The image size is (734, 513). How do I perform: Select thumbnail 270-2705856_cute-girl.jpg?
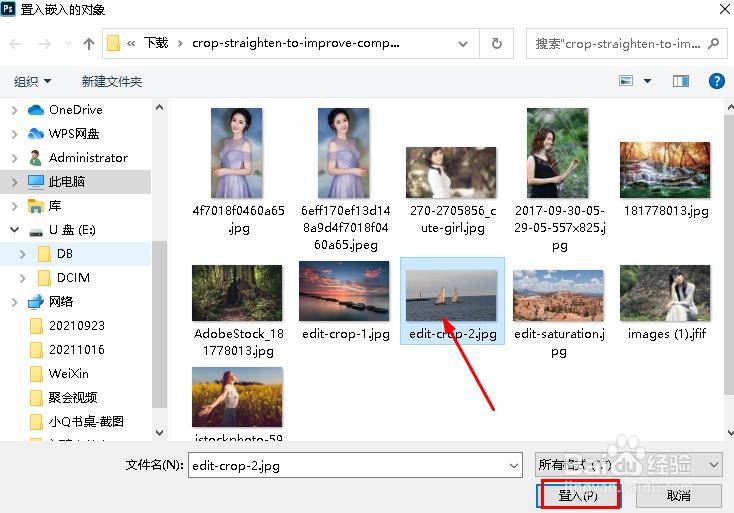[x=451, y=172]
